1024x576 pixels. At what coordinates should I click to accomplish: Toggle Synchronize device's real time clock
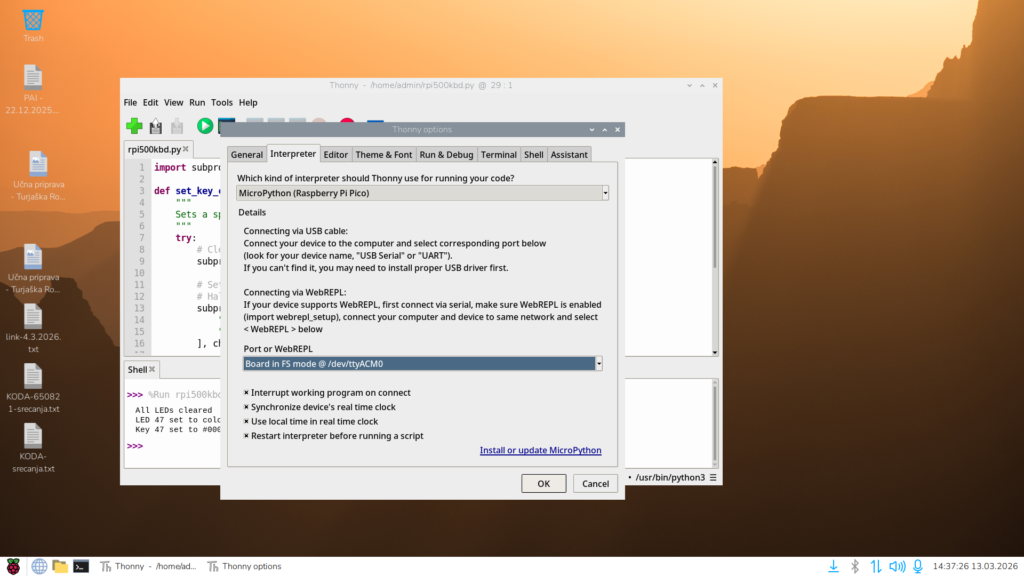point(247,407)
